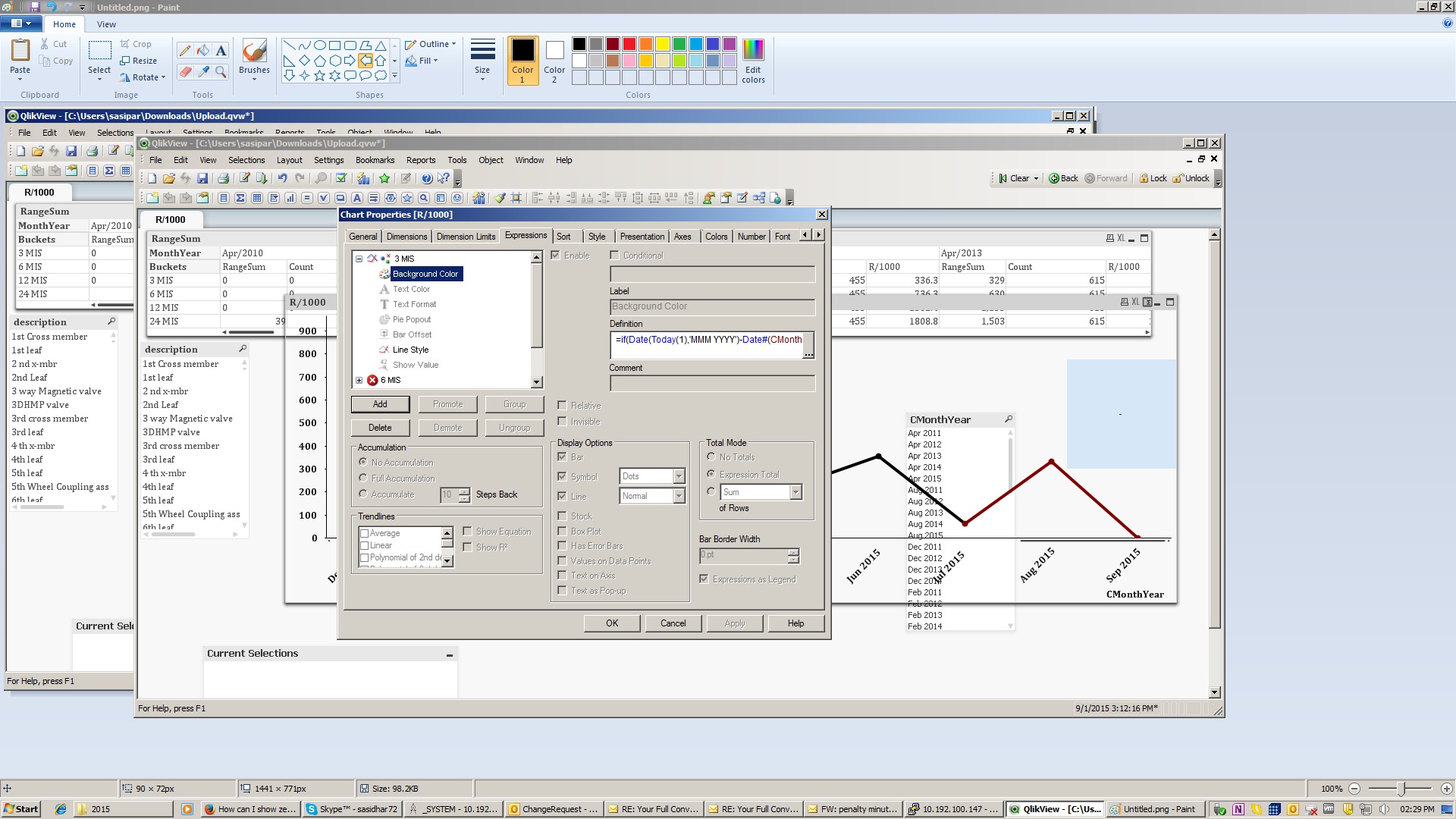Toggle the Values on Data Points checkbox
The height and width of the screenshot is (819, 1456).
tap(563, 561)
